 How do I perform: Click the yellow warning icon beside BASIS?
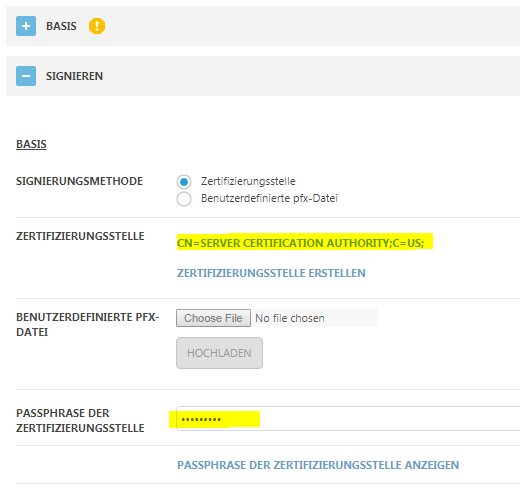[97, 26]
